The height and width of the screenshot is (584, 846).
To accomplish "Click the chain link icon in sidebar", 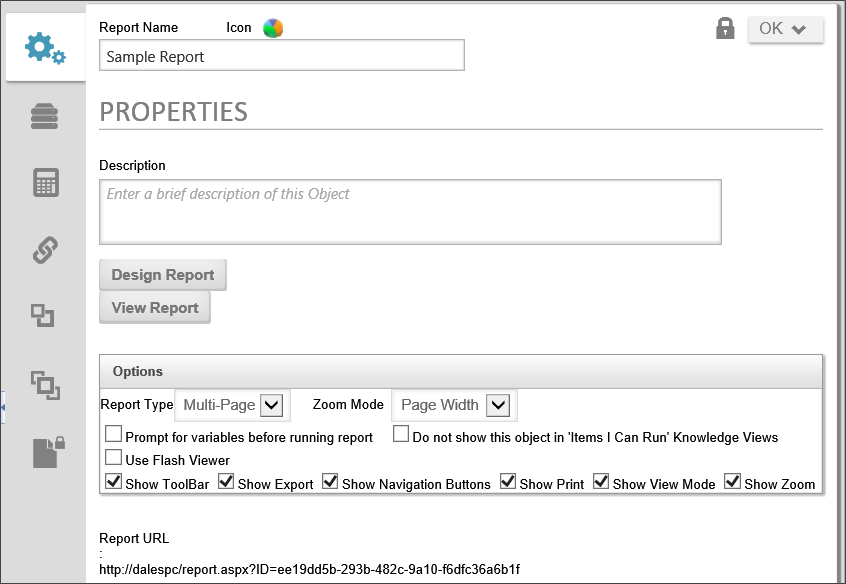I will click(x=45, y=250).
